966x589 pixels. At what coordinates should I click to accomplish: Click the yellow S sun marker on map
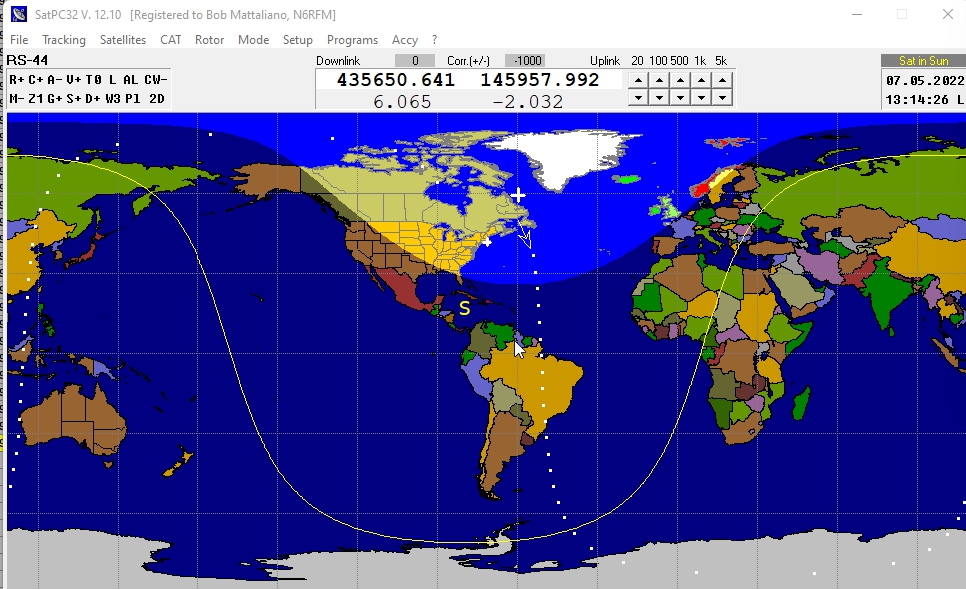(x=465, y=307)
